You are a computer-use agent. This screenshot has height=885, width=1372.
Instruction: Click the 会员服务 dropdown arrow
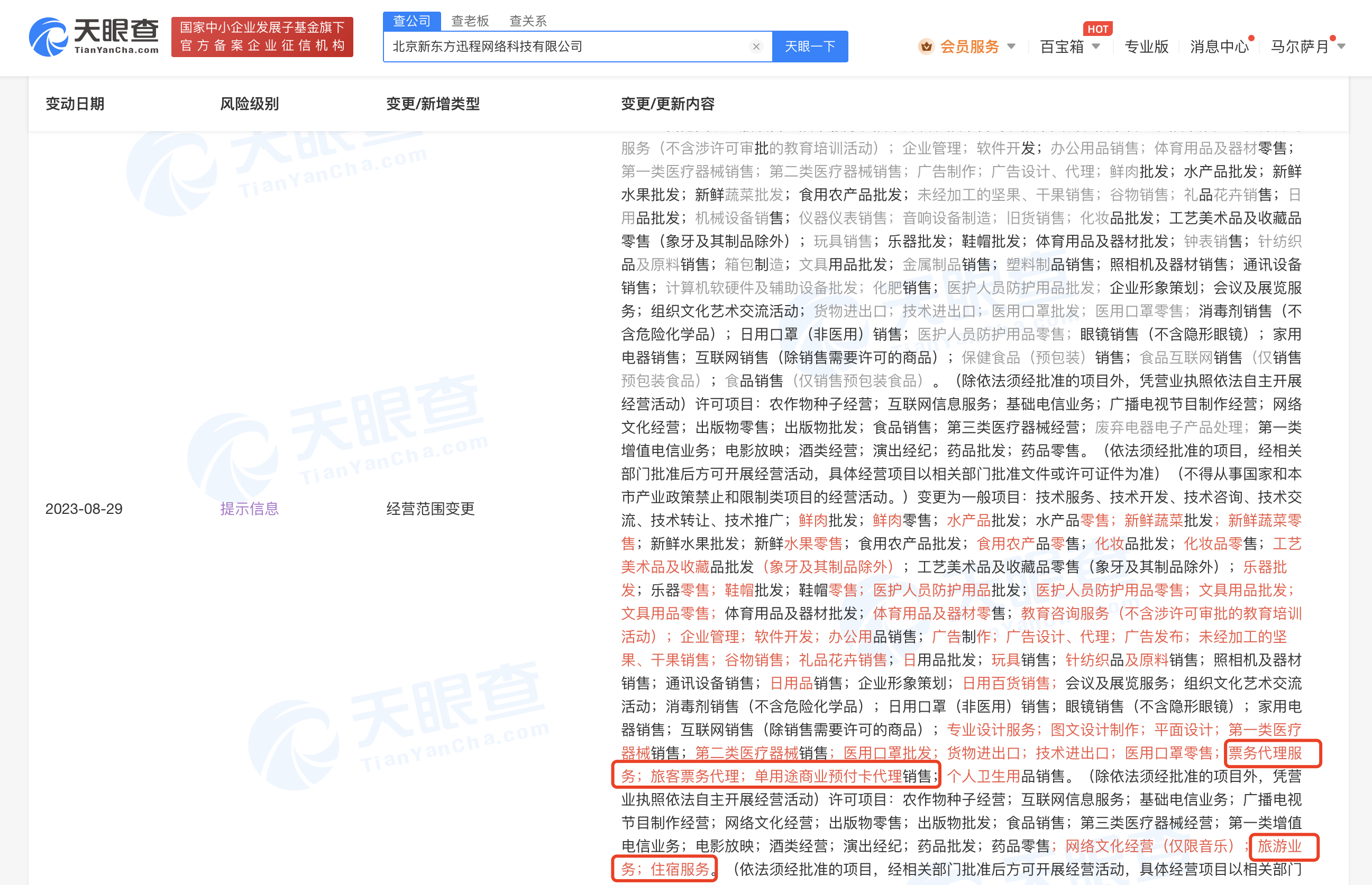1011,47
